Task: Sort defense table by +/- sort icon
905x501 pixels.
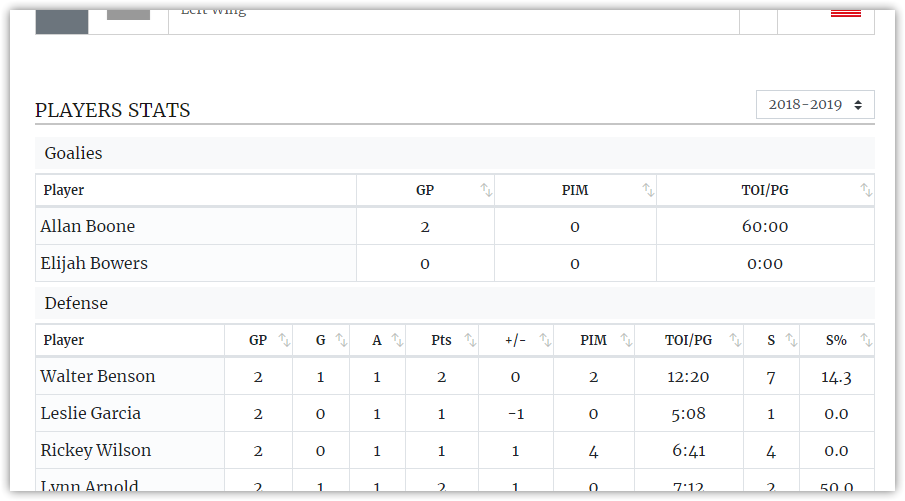Action: click(545, 340)
